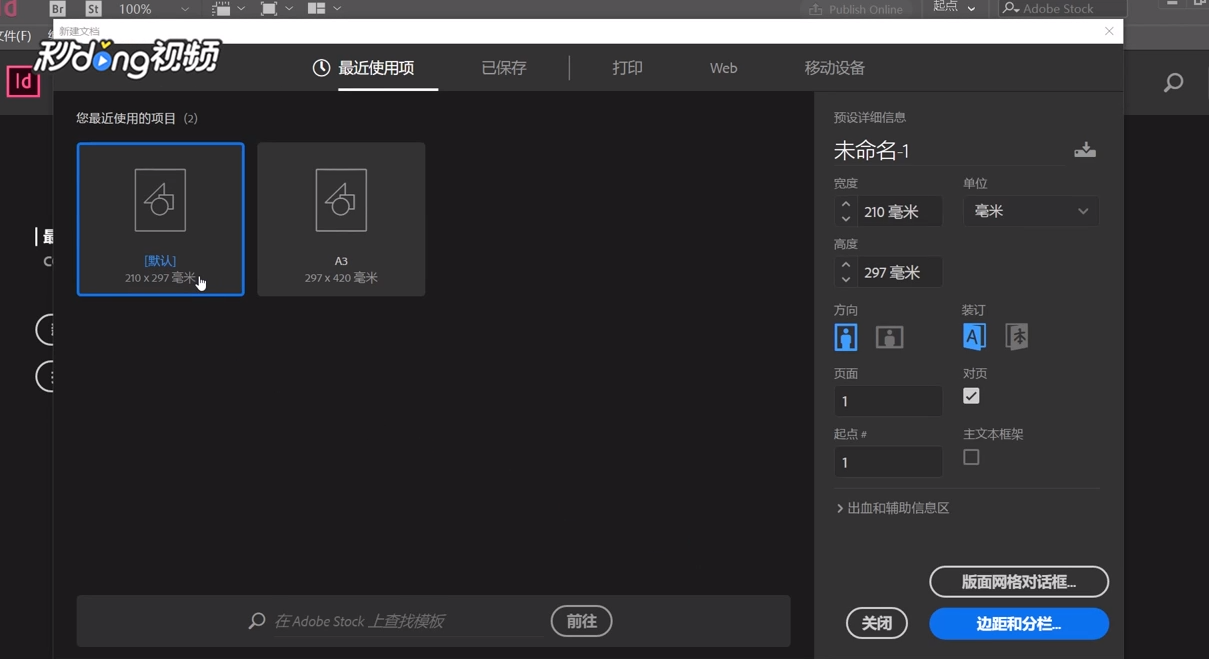Viewport: 1209px width, 659px height.
Task: Click the save document preset icon
Action: 1085,148
